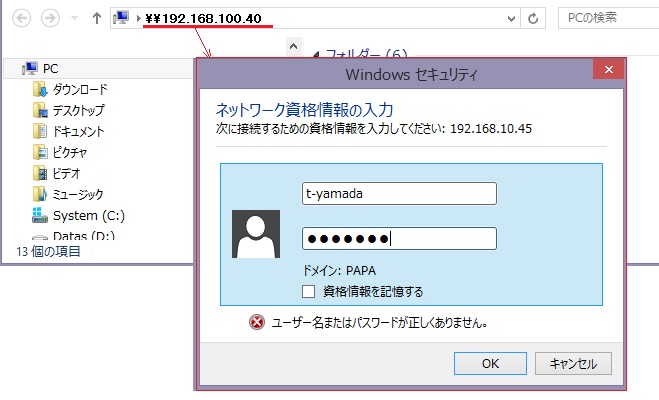This screenshot has width=659, height=400.
Task: Click the ドキュメント folder icon
Action: click(40, 131)
